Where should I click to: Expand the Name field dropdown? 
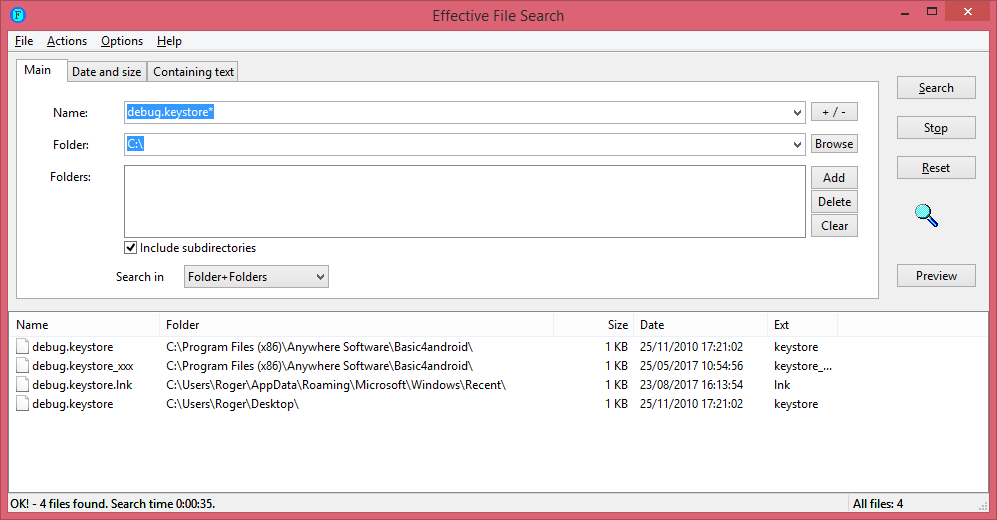pyautogui.click(x=797, y=113)
